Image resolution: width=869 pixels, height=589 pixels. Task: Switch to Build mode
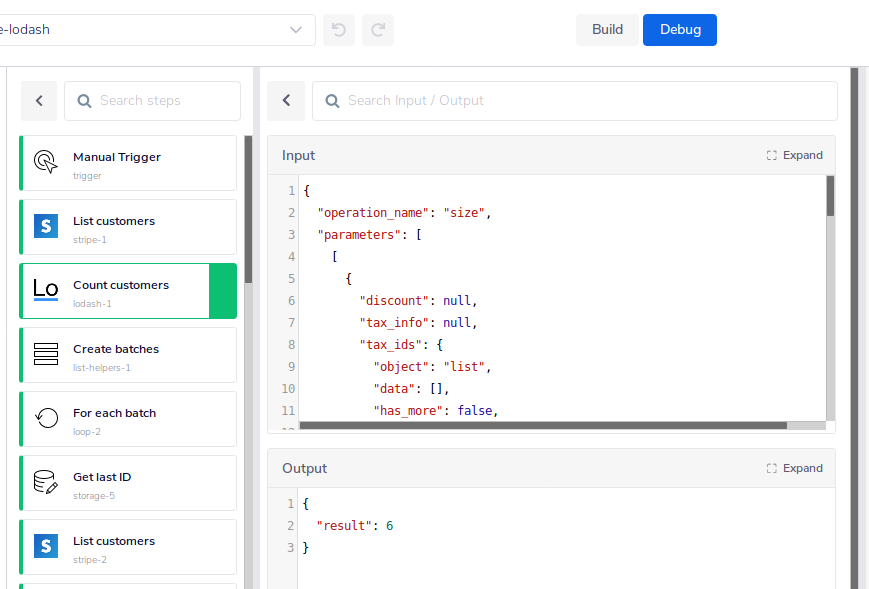coord(607,30)
